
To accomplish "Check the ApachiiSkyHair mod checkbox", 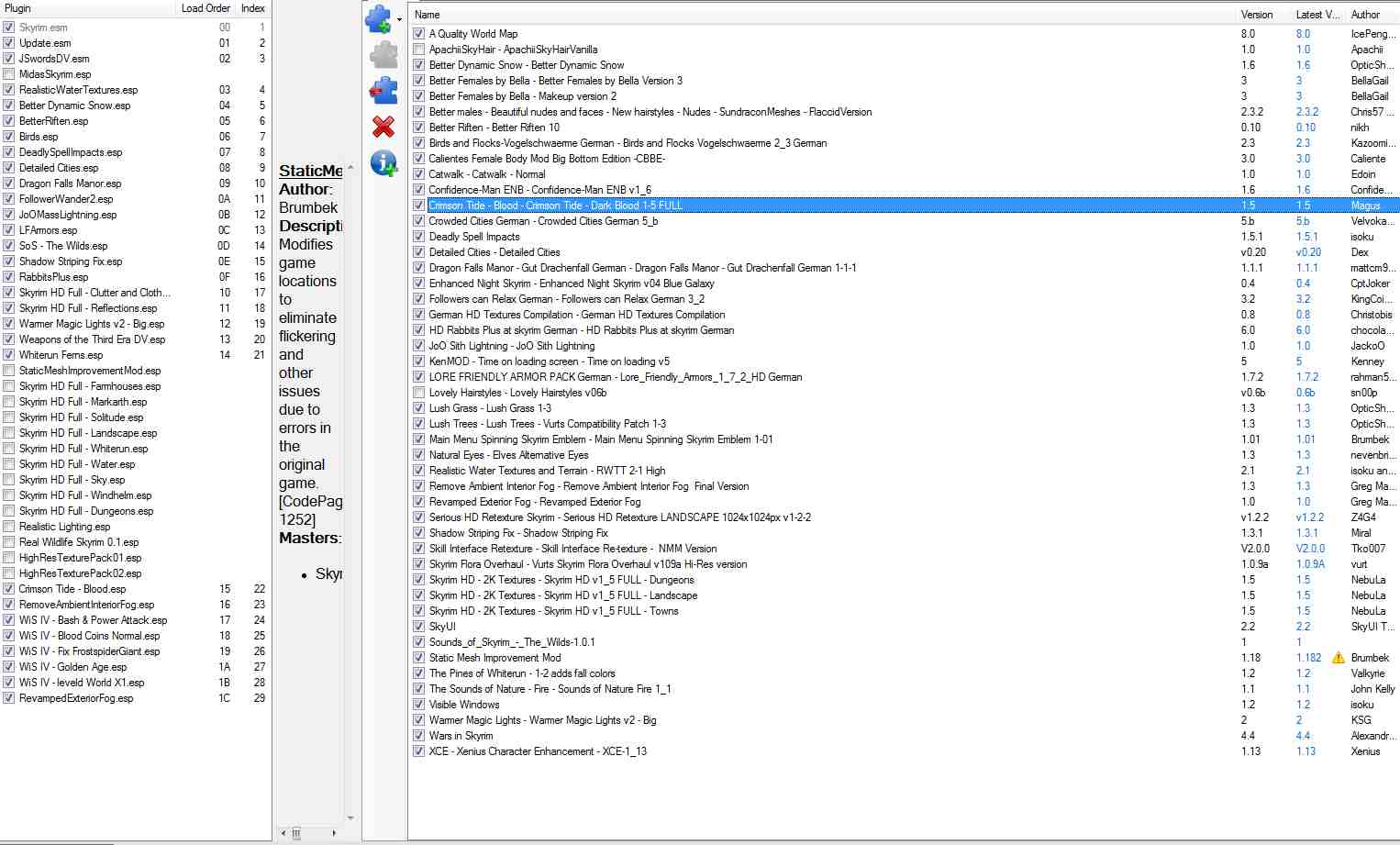I will [418, 50].
